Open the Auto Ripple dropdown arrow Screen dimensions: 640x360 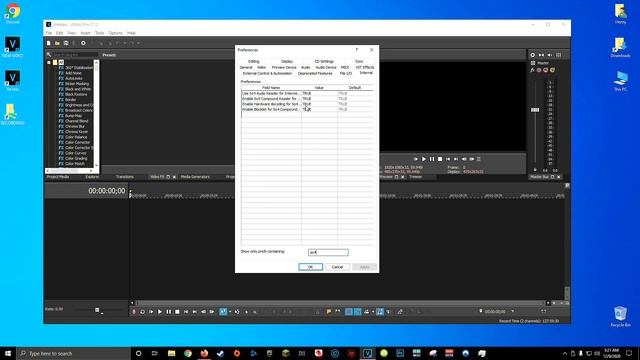pyautogui.click(x=373, y=312)
